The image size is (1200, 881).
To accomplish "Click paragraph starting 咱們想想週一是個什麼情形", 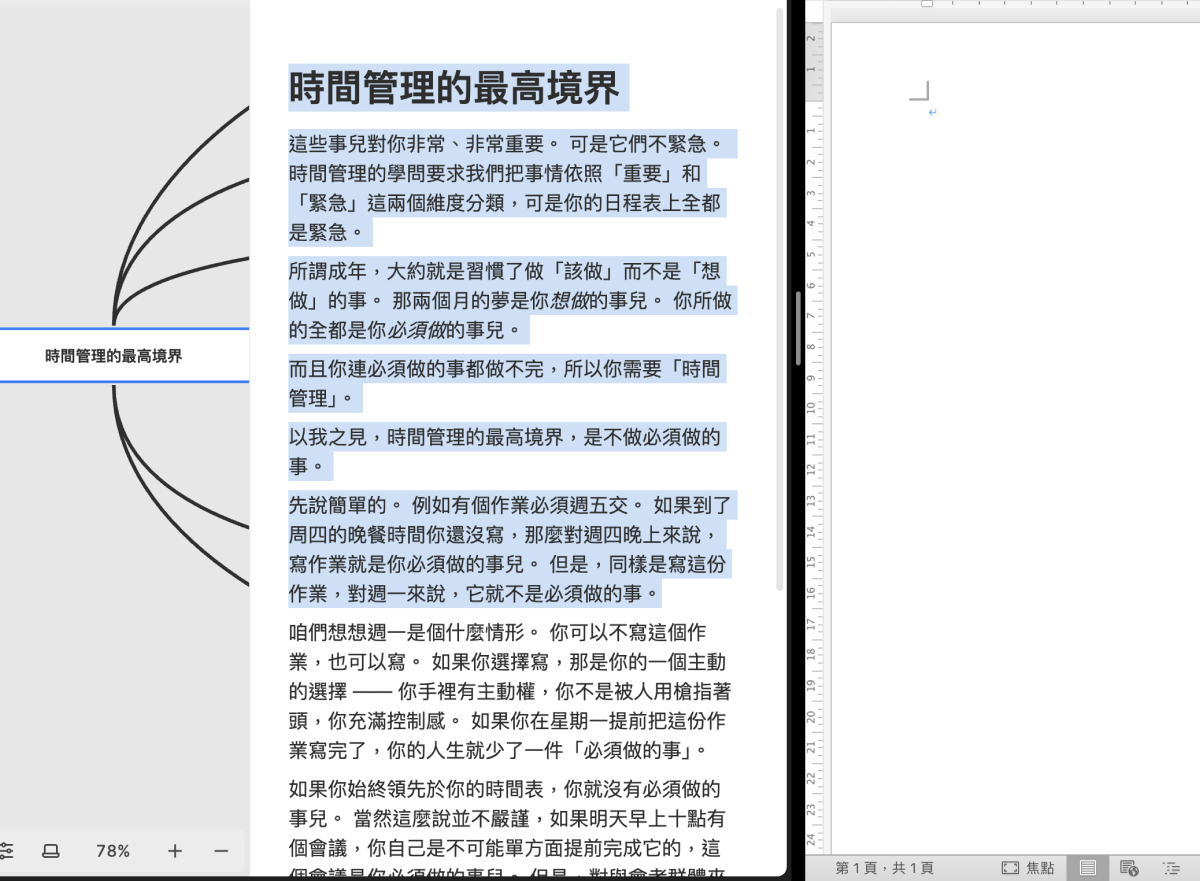I will point(510,691).
